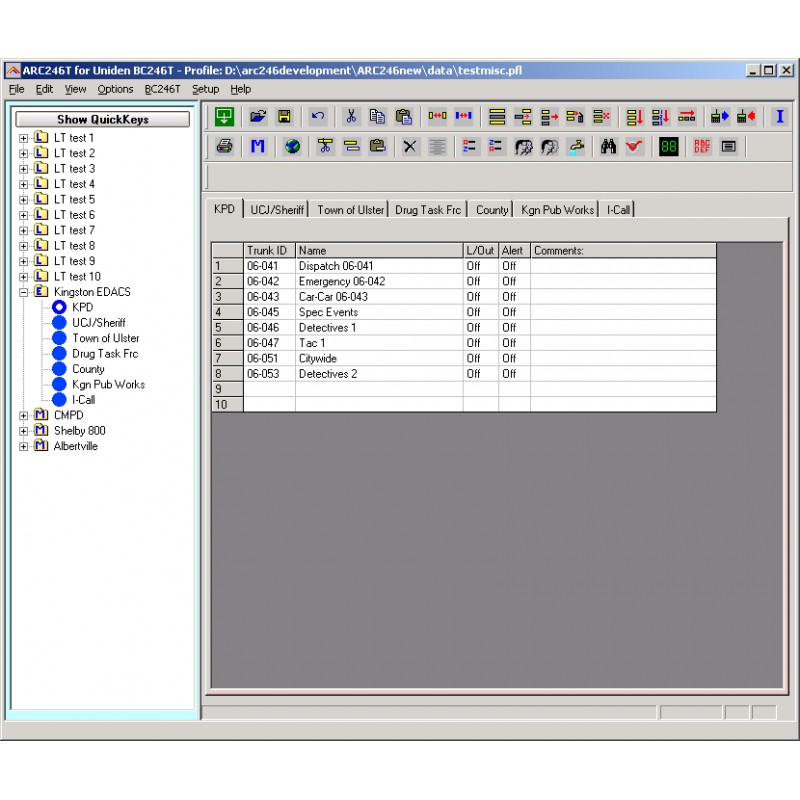800x800 pixels.
Task: Undo the last change
Action: coord(317,117)
